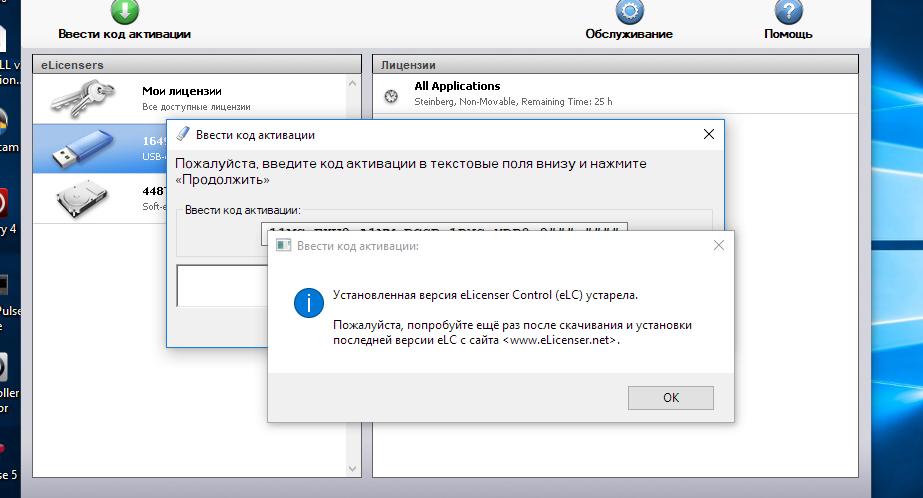Select the keys icon for Мои лицензии
The height and width of the screenshot is (498, 923).
(82, 98)
